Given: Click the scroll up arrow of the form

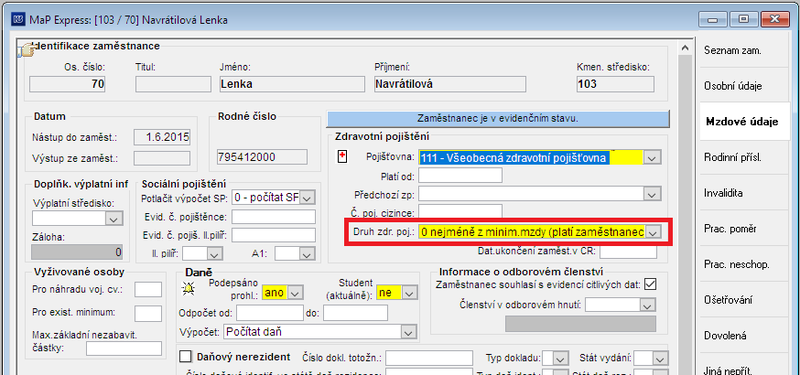Looking at the screenshot, I should [685, 47].
